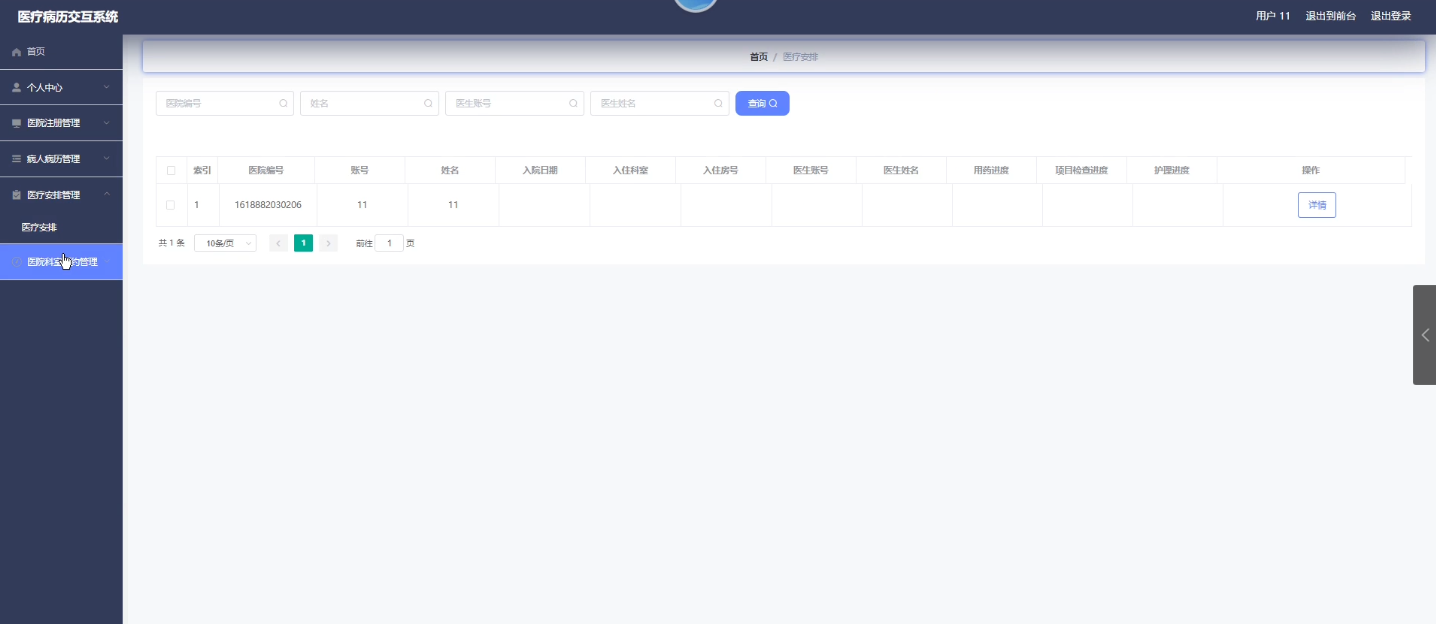Open the 病人病历管理 sidebar menu

point(61,159)
